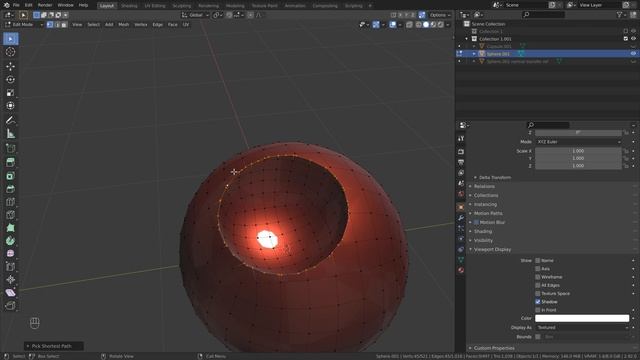Open the File menu
Image resolution: width=640 pixels, height=360 pixels.
(x=16, y=5)
